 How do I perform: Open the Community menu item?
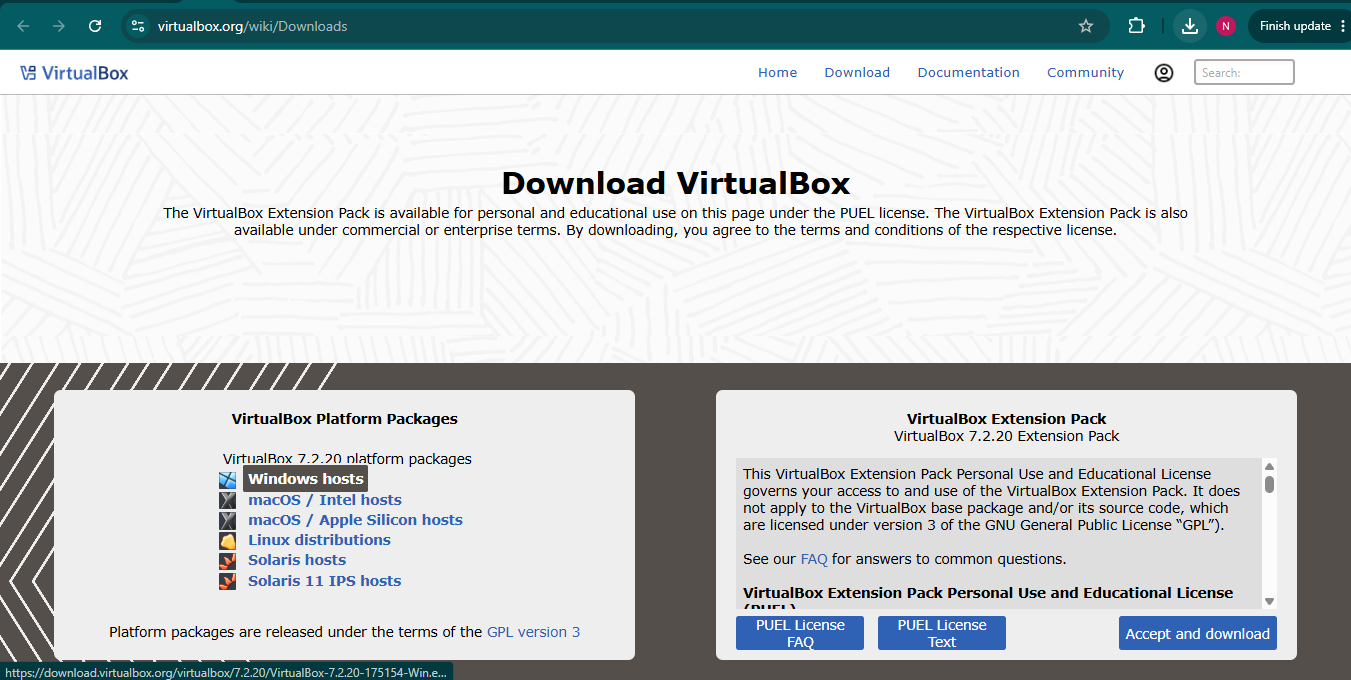(x=1085, y=72)
